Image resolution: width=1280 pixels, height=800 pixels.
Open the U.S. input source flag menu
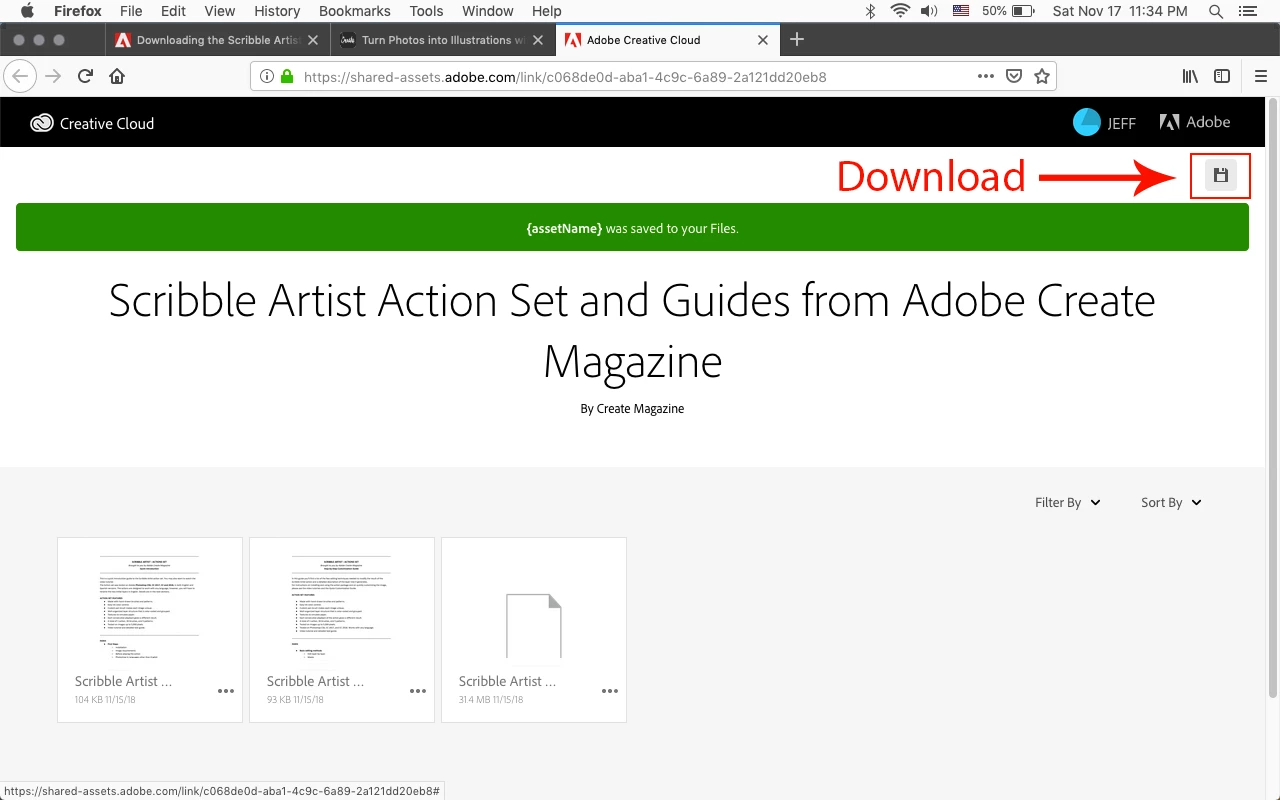(961, 11)
